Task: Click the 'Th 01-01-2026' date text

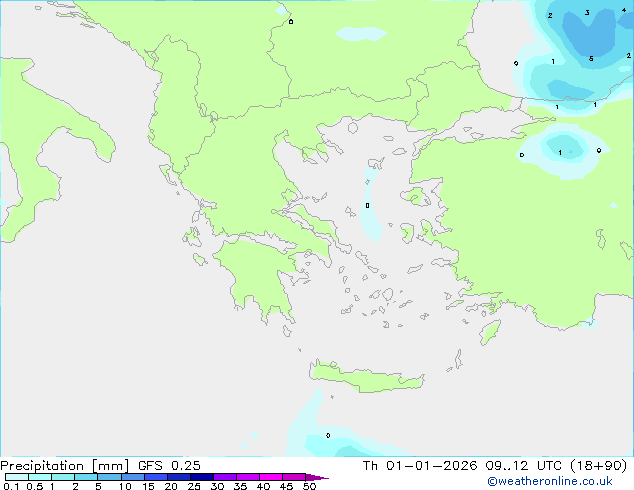Action: click(x=420, y=466)
